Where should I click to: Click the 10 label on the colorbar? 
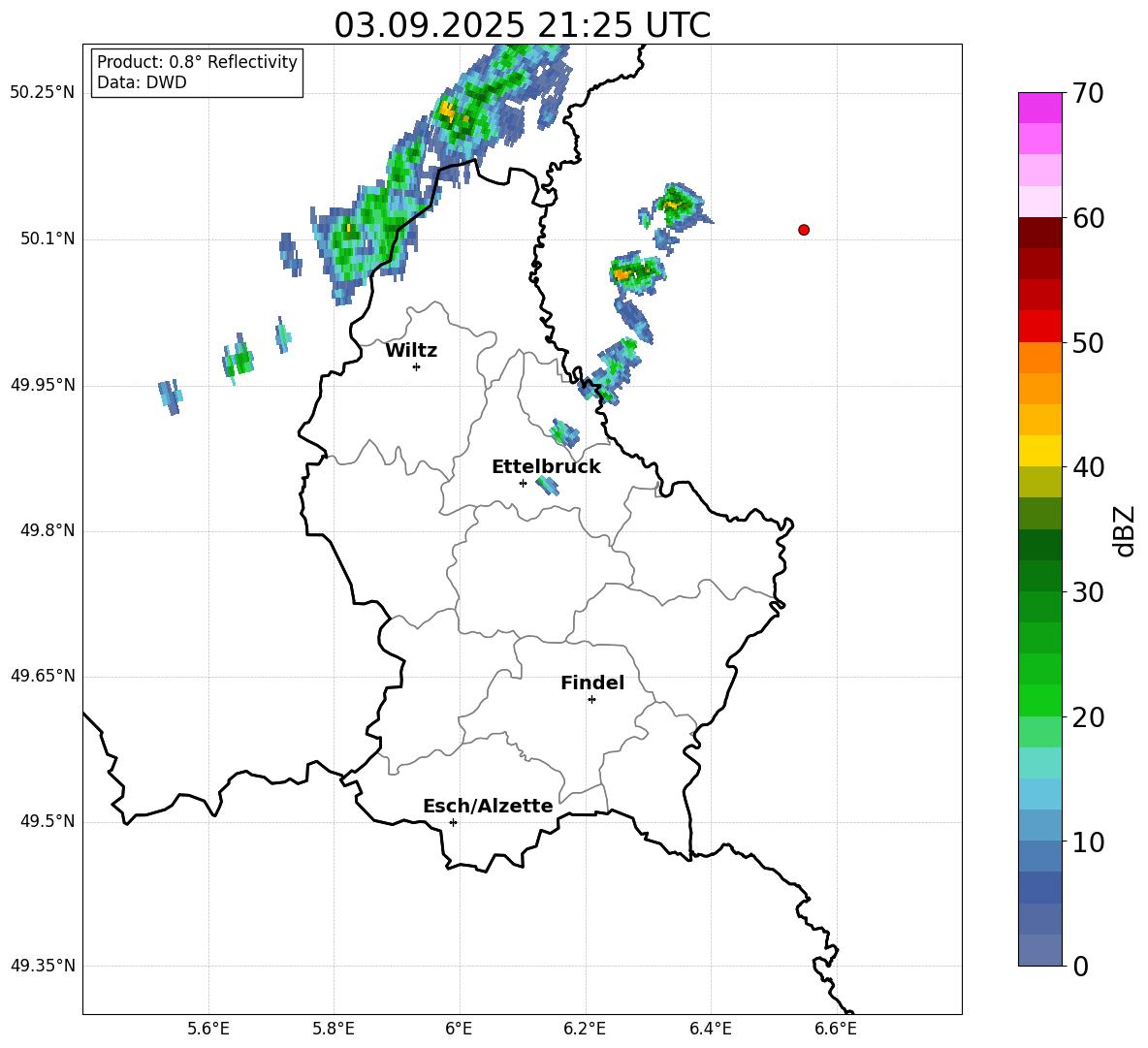point(1088,842)
